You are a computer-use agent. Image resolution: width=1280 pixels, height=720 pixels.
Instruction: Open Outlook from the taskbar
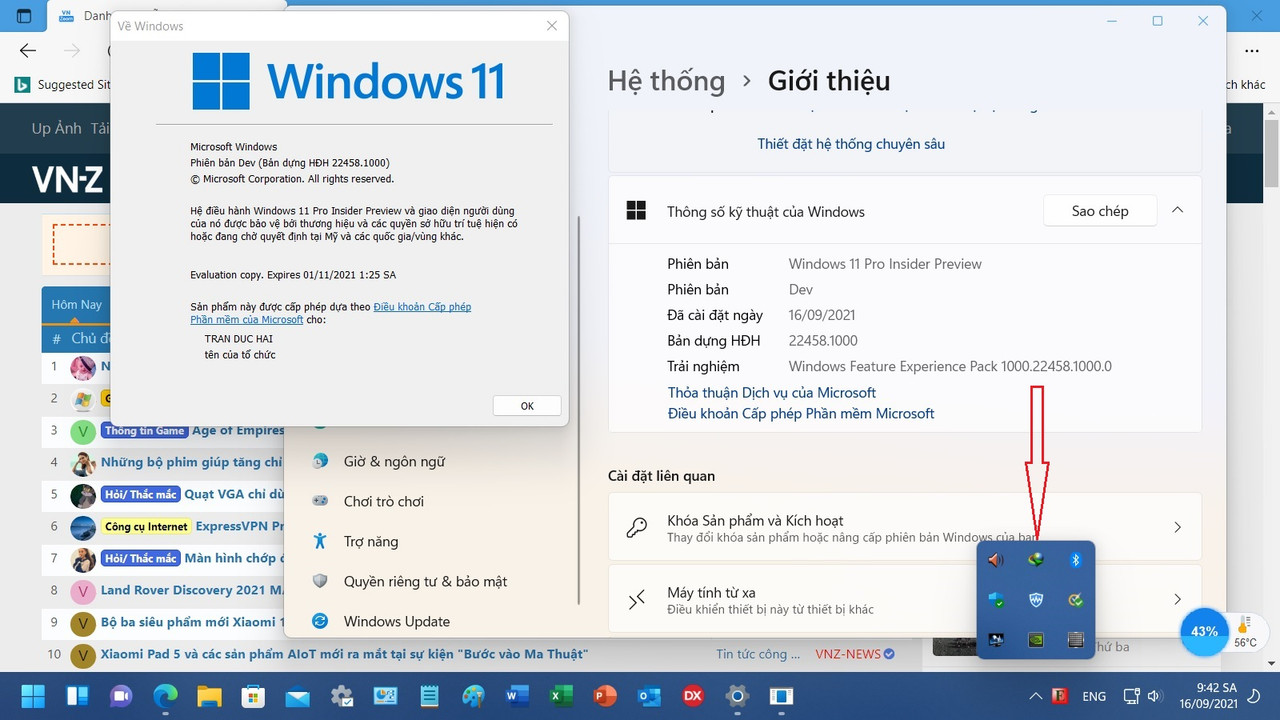coord(649,696)
